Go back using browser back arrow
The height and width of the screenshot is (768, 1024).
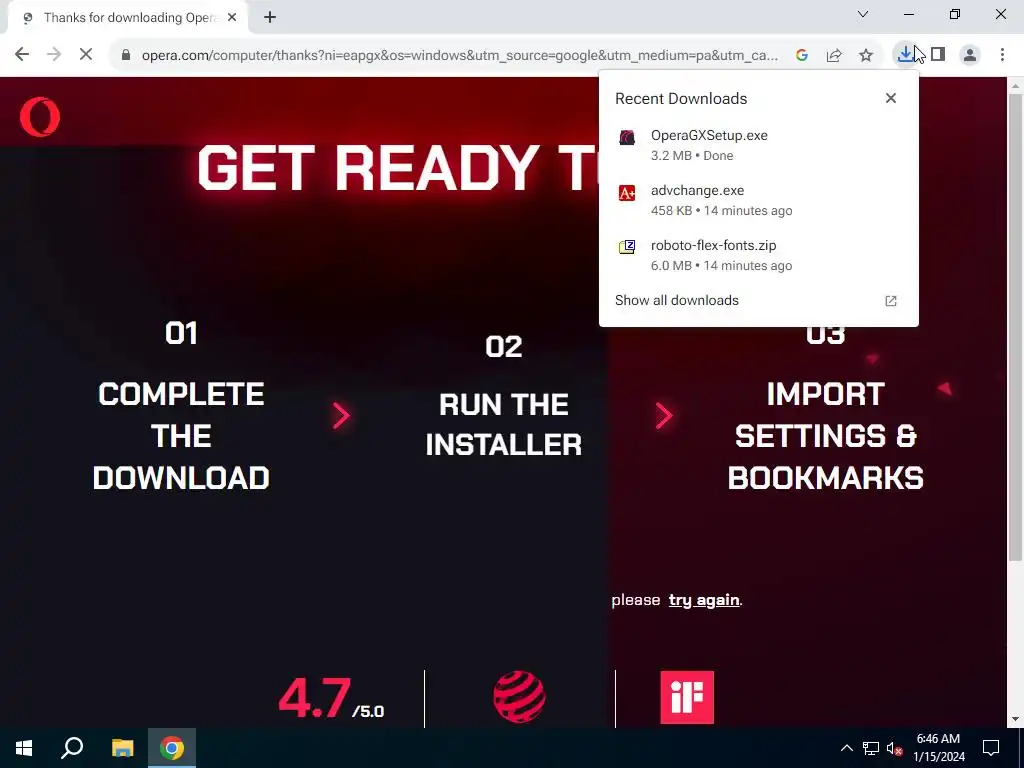(22, 55)
